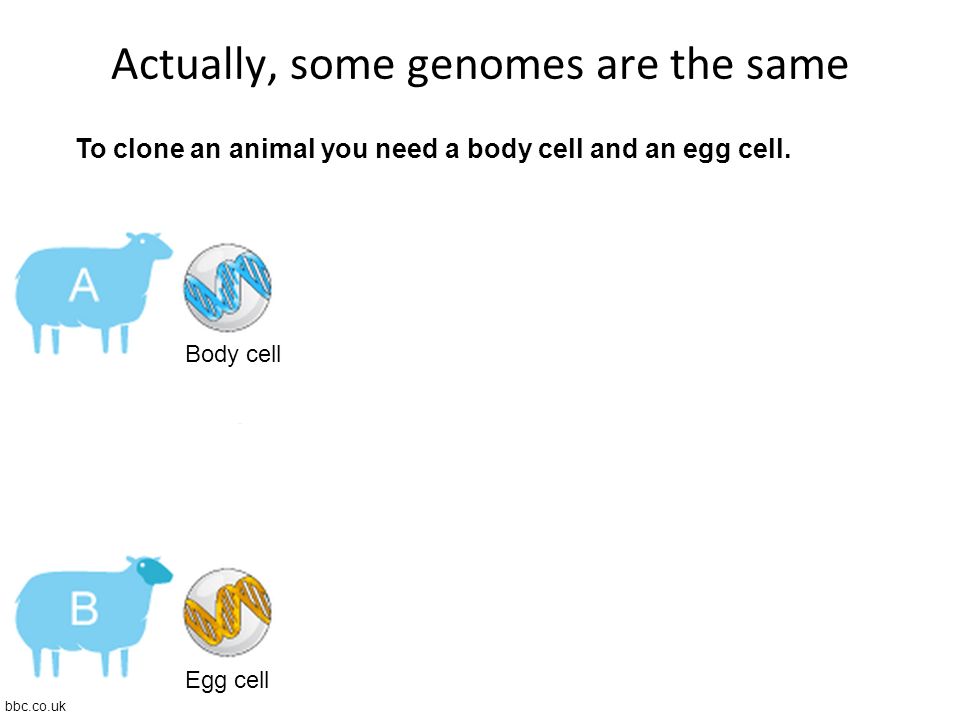Select the "Body cell" label
The image size is (960, 720).
233,354
